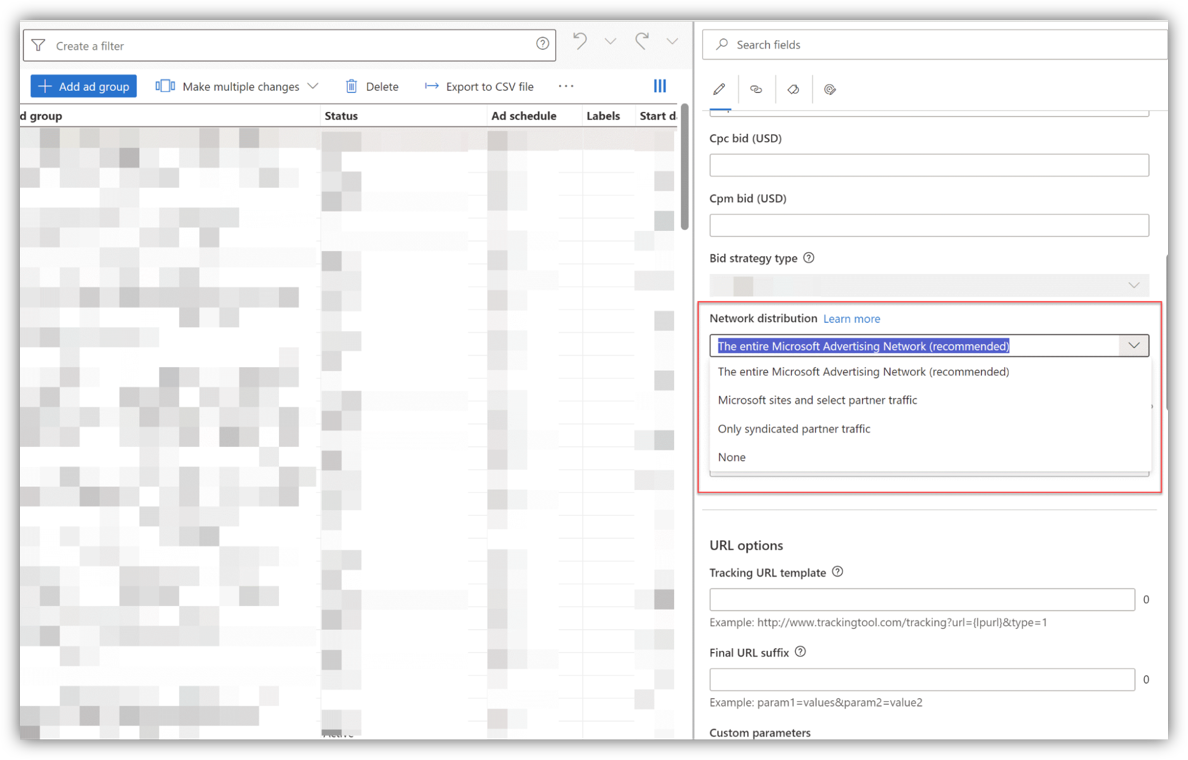Screen dimensions: 1188x760
Task: Click the Bid strategy type help icon
Action: point(809,258)
